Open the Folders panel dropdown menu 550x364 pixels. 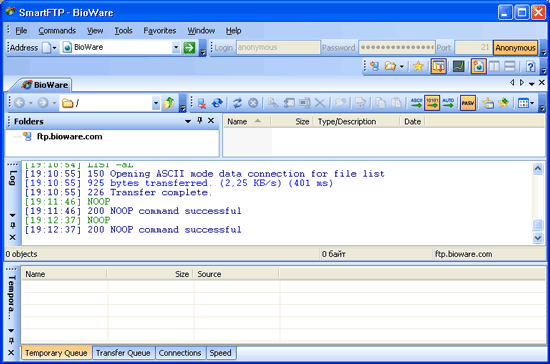point(188,121)
